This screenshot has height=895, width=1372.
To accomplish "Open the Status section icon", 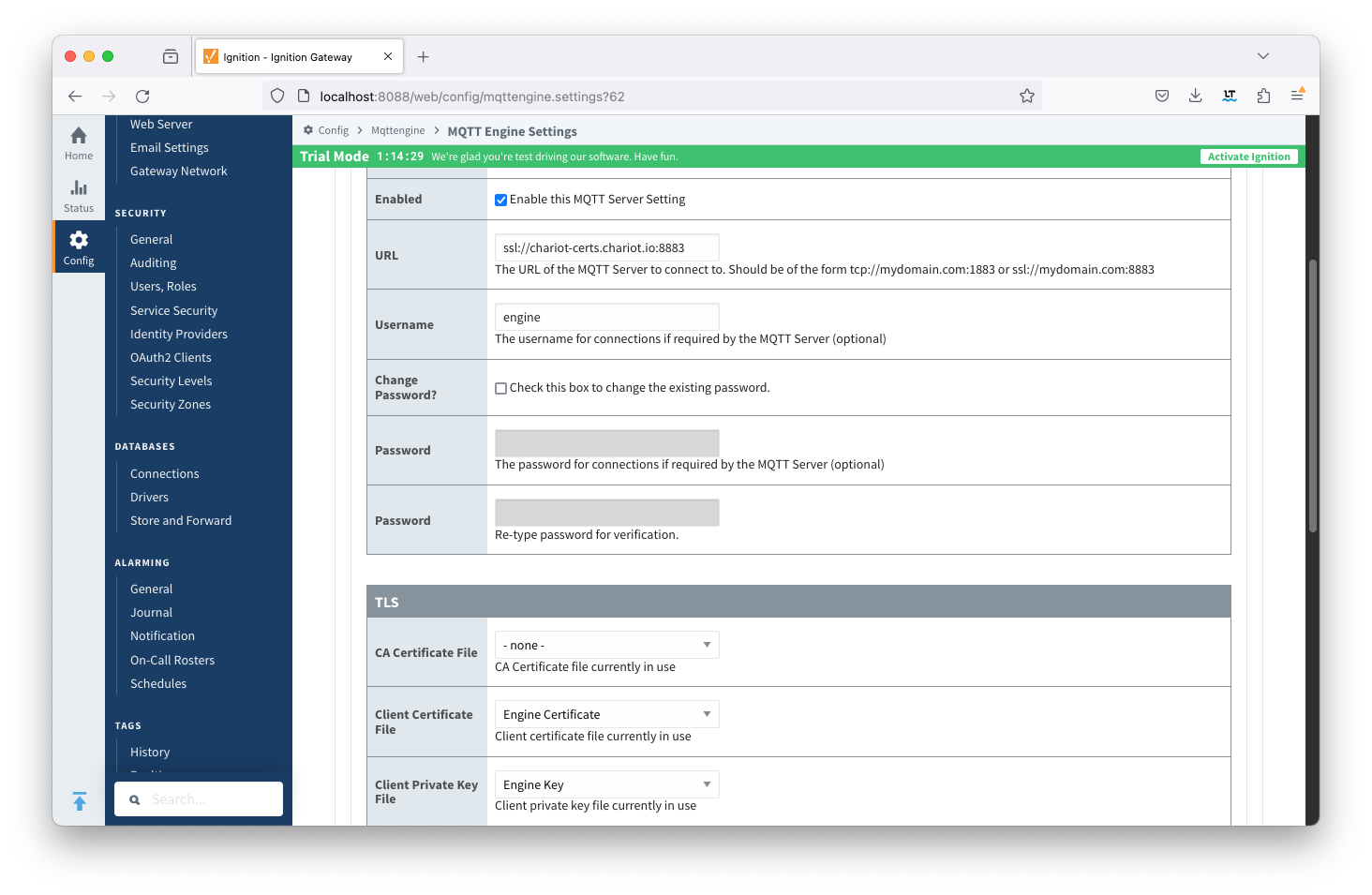I will (x=79, y=195).
